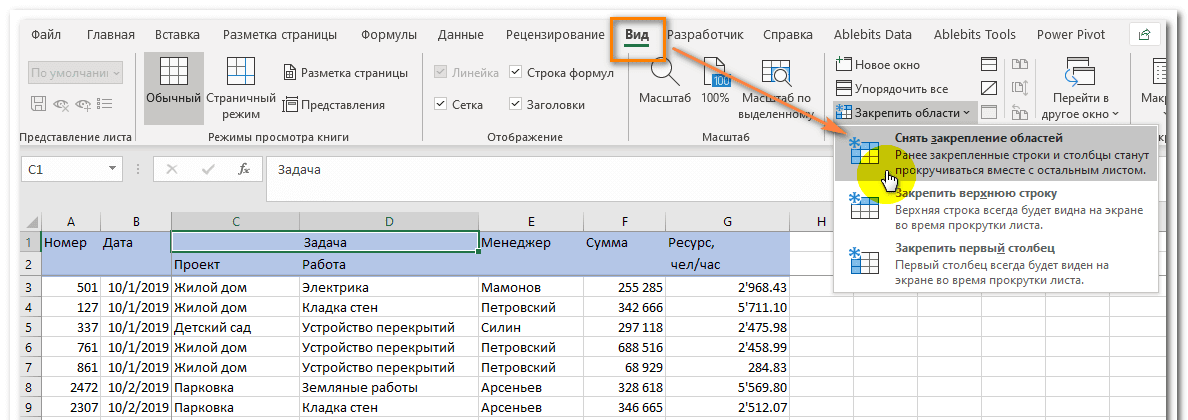The height and width of the screenshot is (420, 1188).
Task: Click the Разметка страницы view button in the ribbon
Action: (x=345, y=73)
